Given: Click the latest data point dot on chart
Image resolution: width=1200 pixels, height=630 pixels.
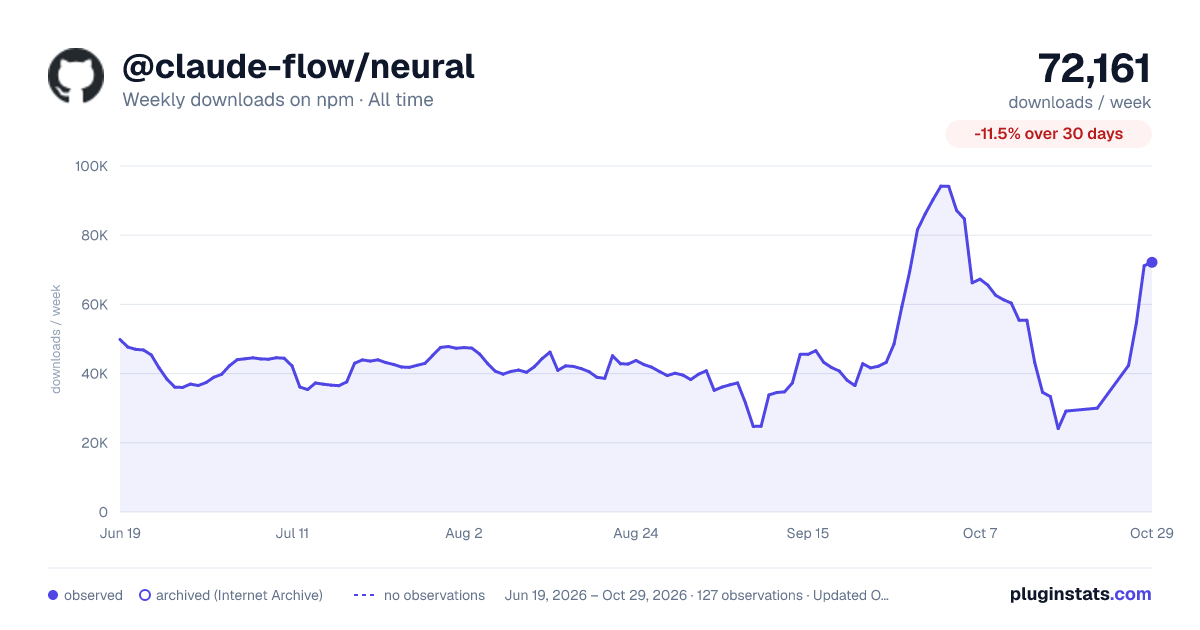Looking at the screenshot, I should pos(1152,262).
